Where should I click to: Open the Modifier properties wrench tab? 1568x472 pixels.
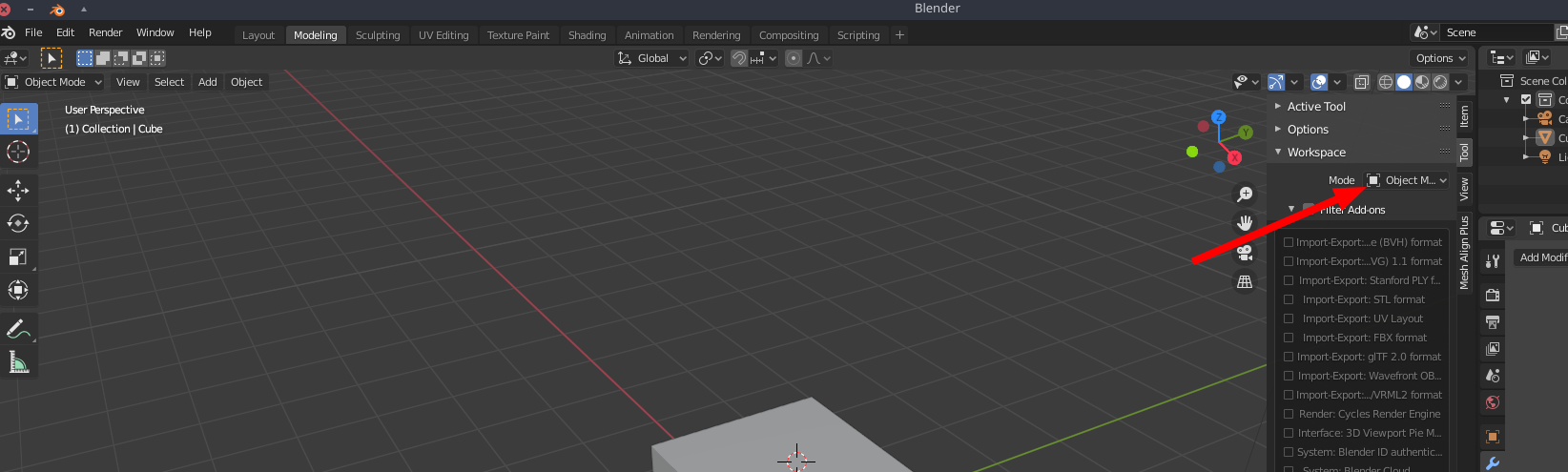[x=1493, y=463]
